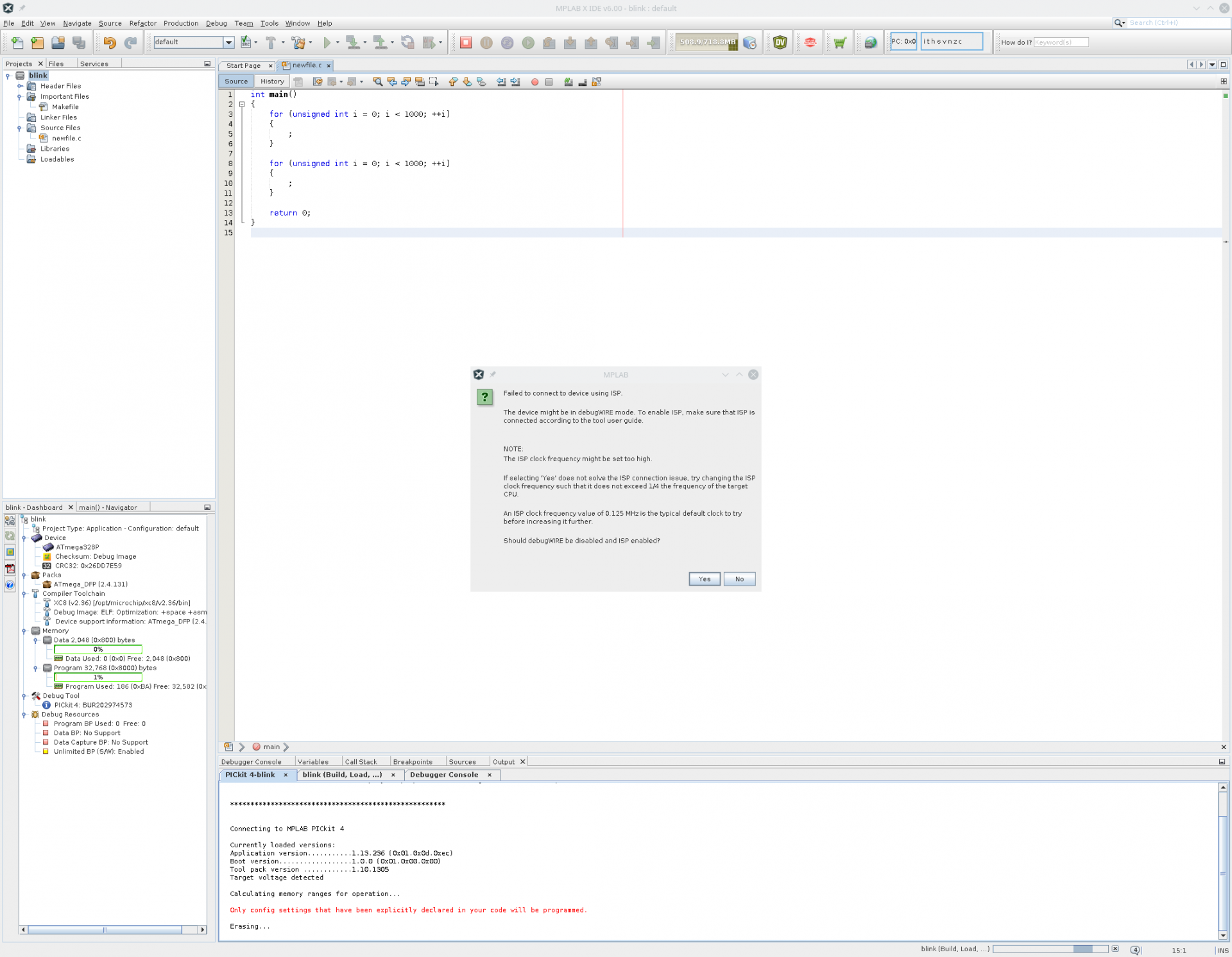Open the File menu

[x=9, y=23]
